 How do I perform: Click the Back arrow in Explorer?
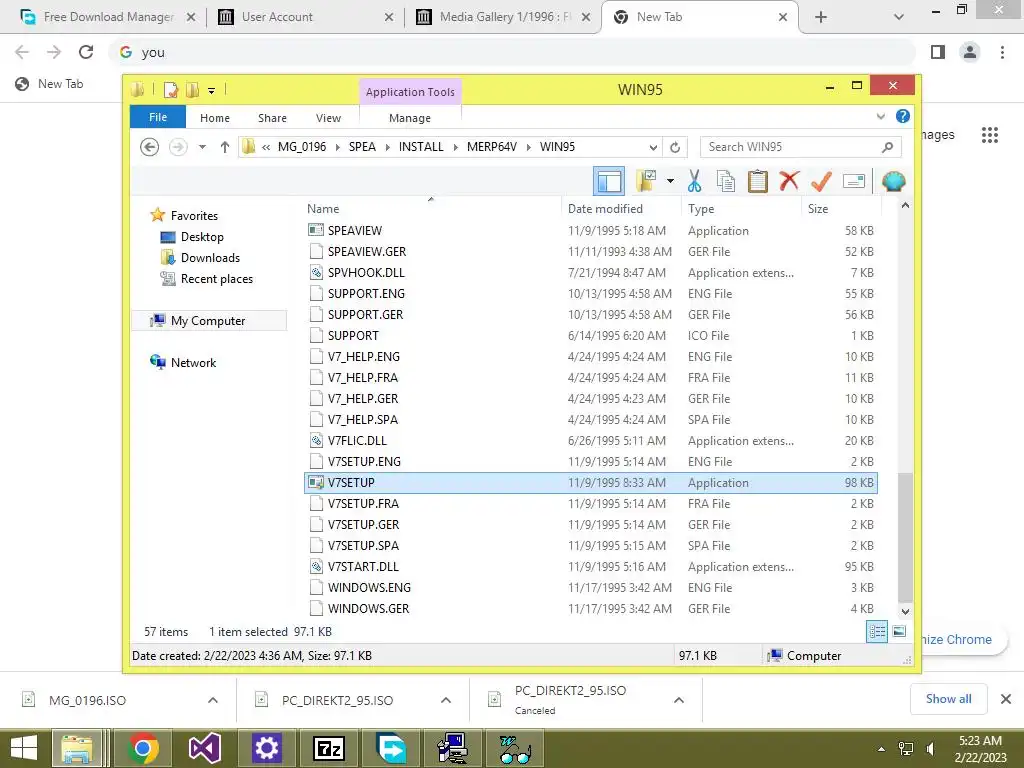(x=150, y=147)
